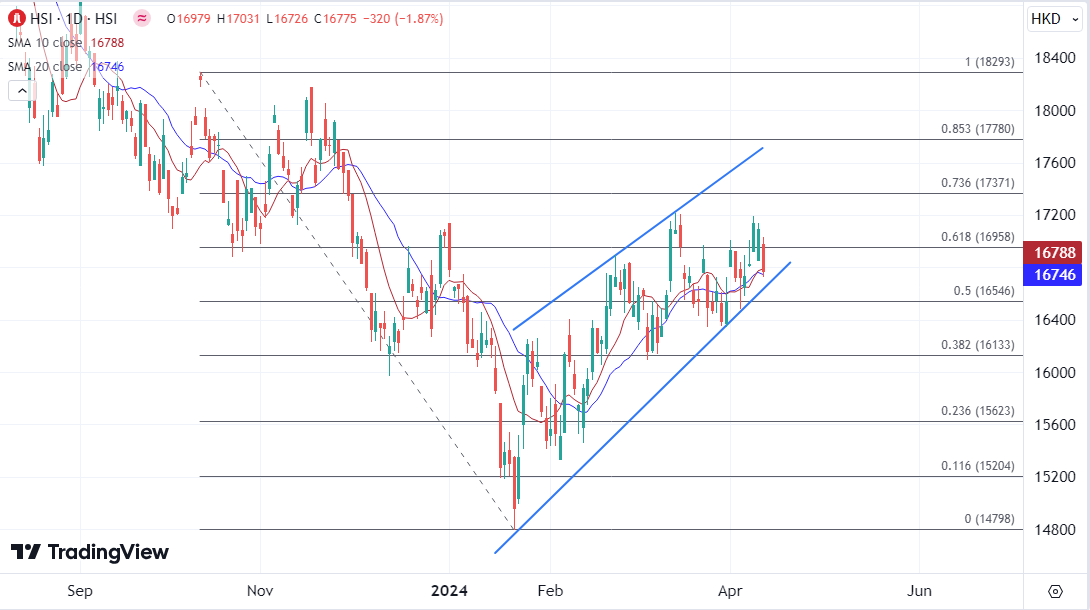1090x610 pixels.
Task: Click the Nov date label on time axis
Action: point(260,591)
